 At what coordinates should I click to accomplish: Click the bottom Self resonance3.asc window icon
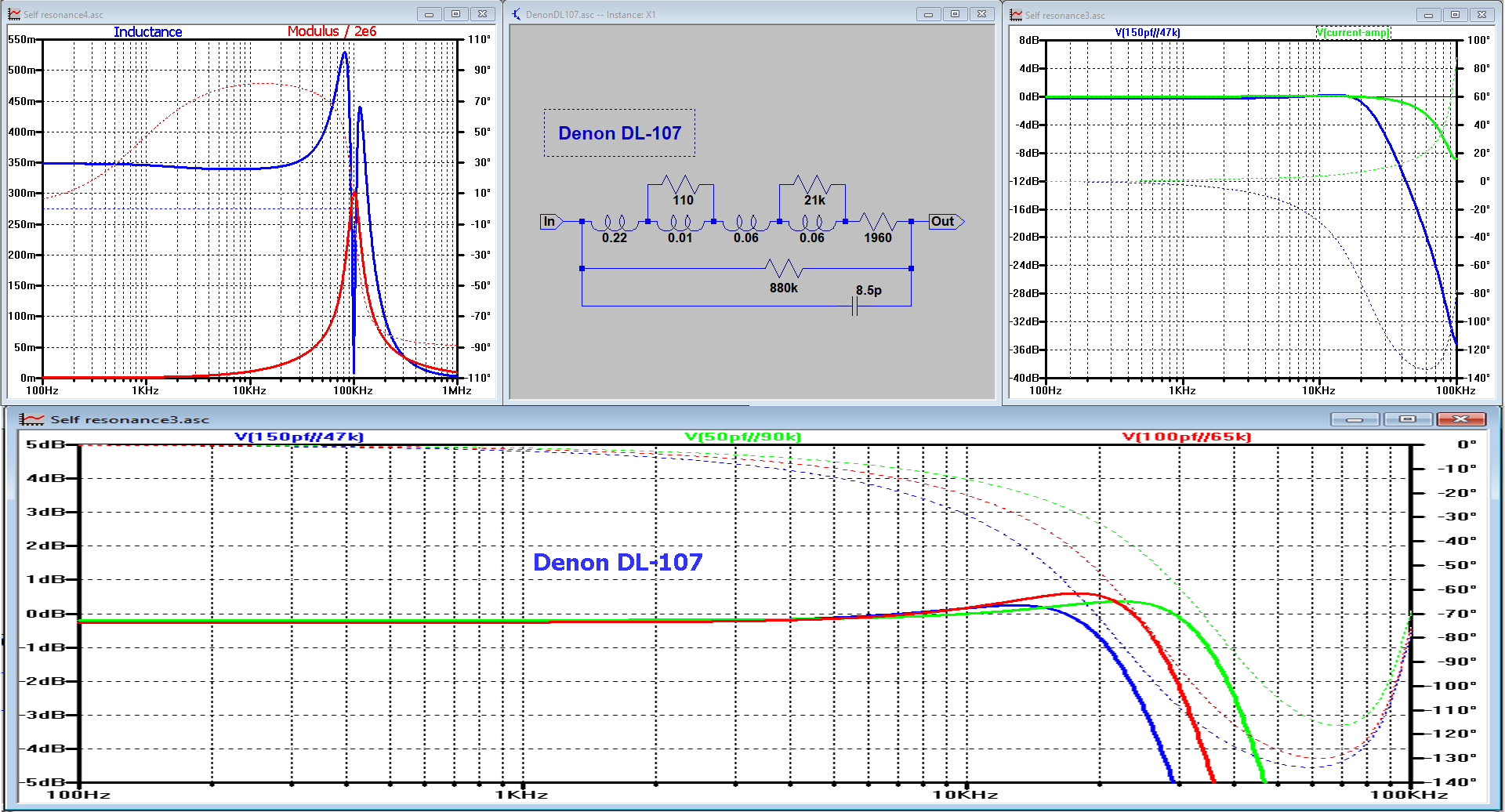[x=32, y=419]
